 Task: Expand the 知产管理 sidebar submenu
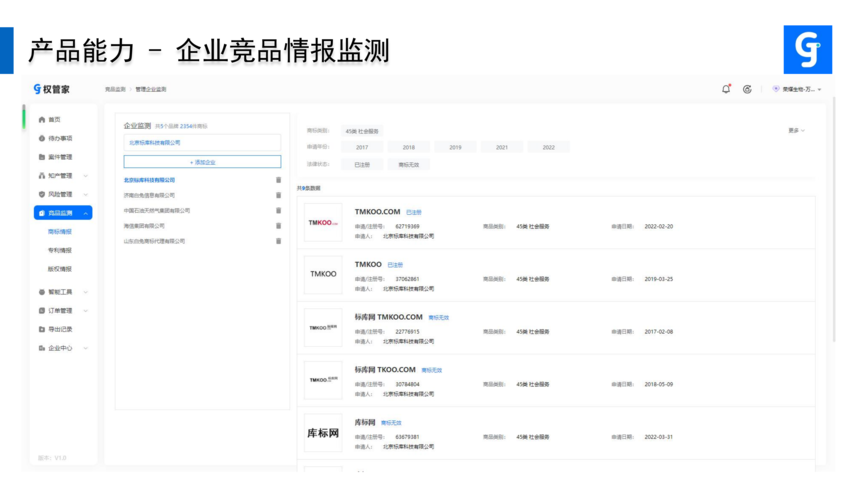point(86,176)
